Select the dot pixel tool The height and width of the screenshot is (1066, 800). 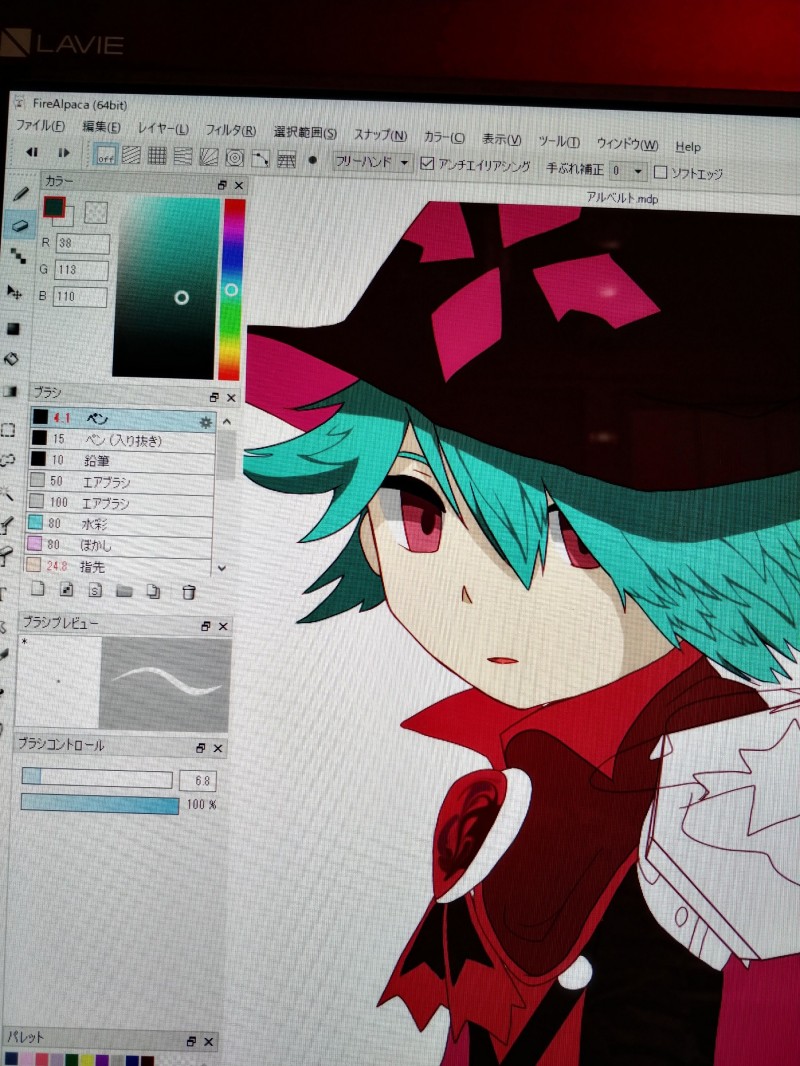coord(18,256)
